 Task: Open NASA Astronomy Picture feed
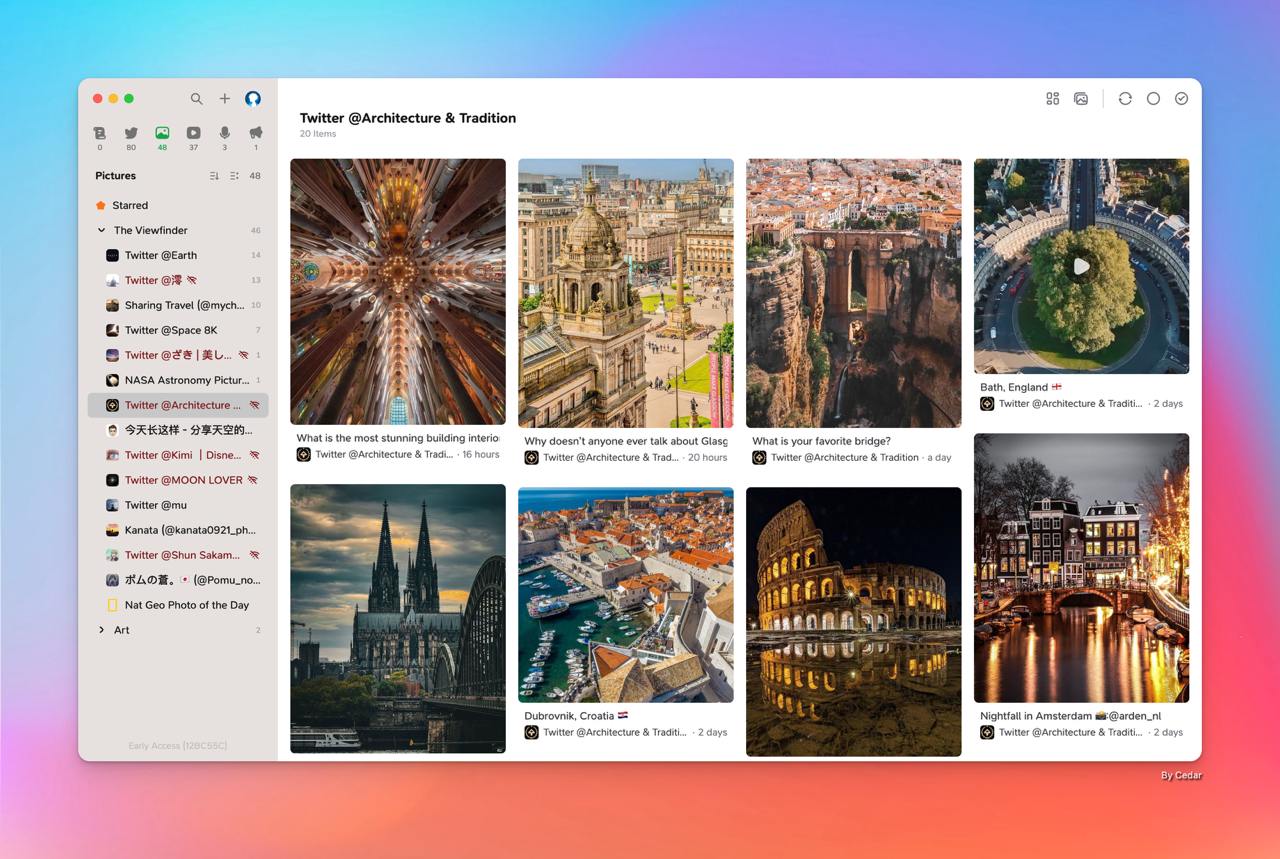178,380
